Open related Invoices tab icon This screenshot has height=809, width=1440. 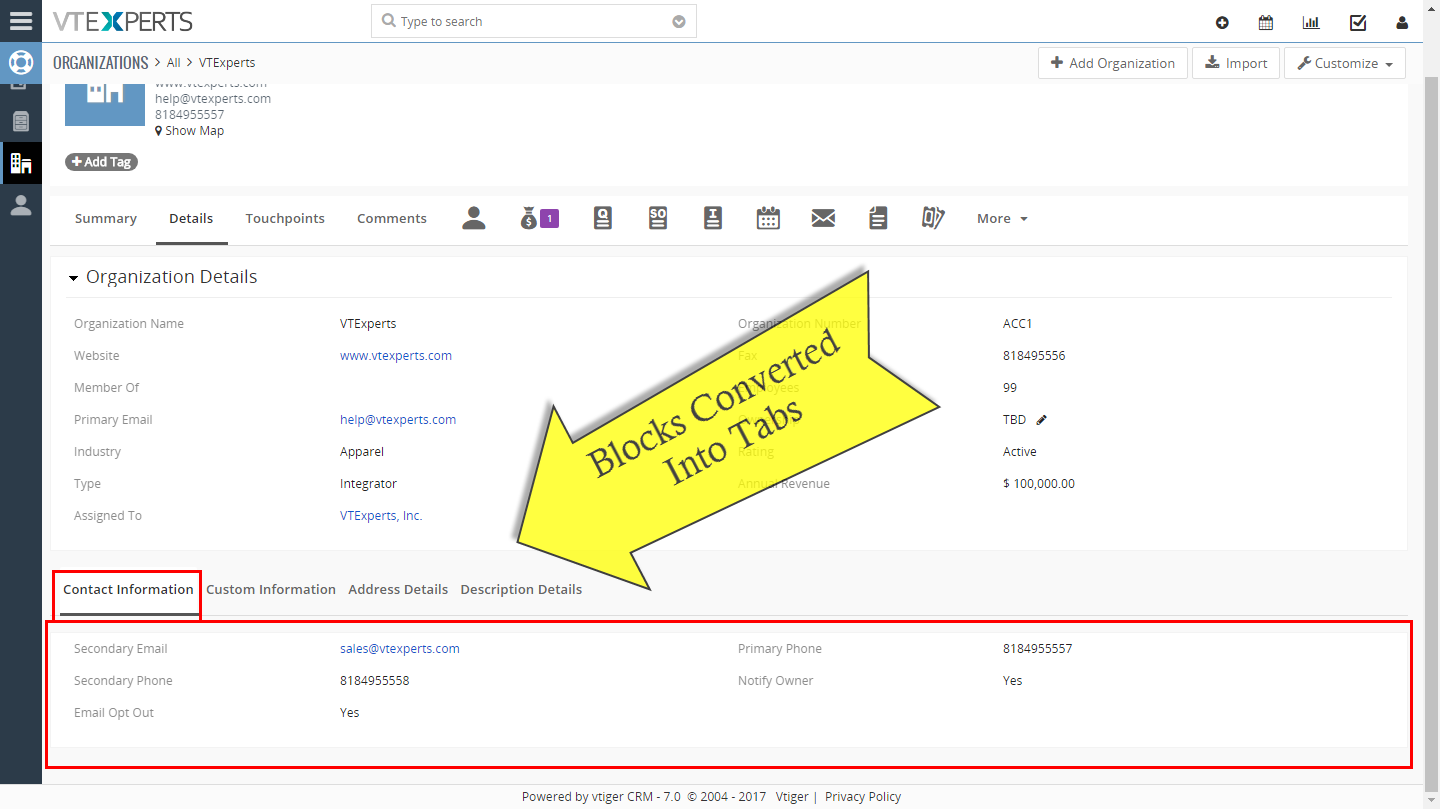point(712,218)
